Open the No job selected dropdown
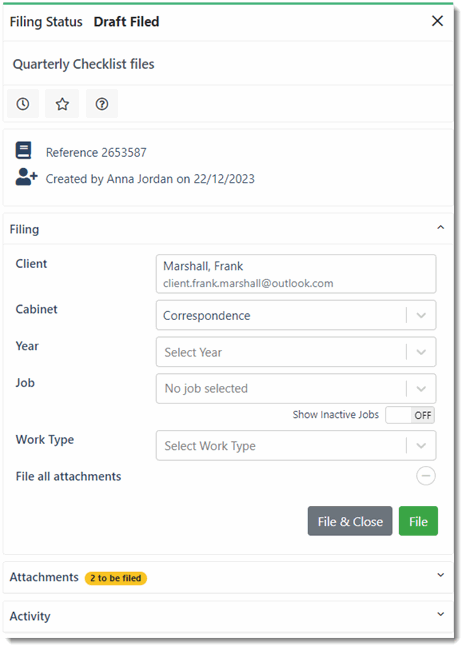 296,388
